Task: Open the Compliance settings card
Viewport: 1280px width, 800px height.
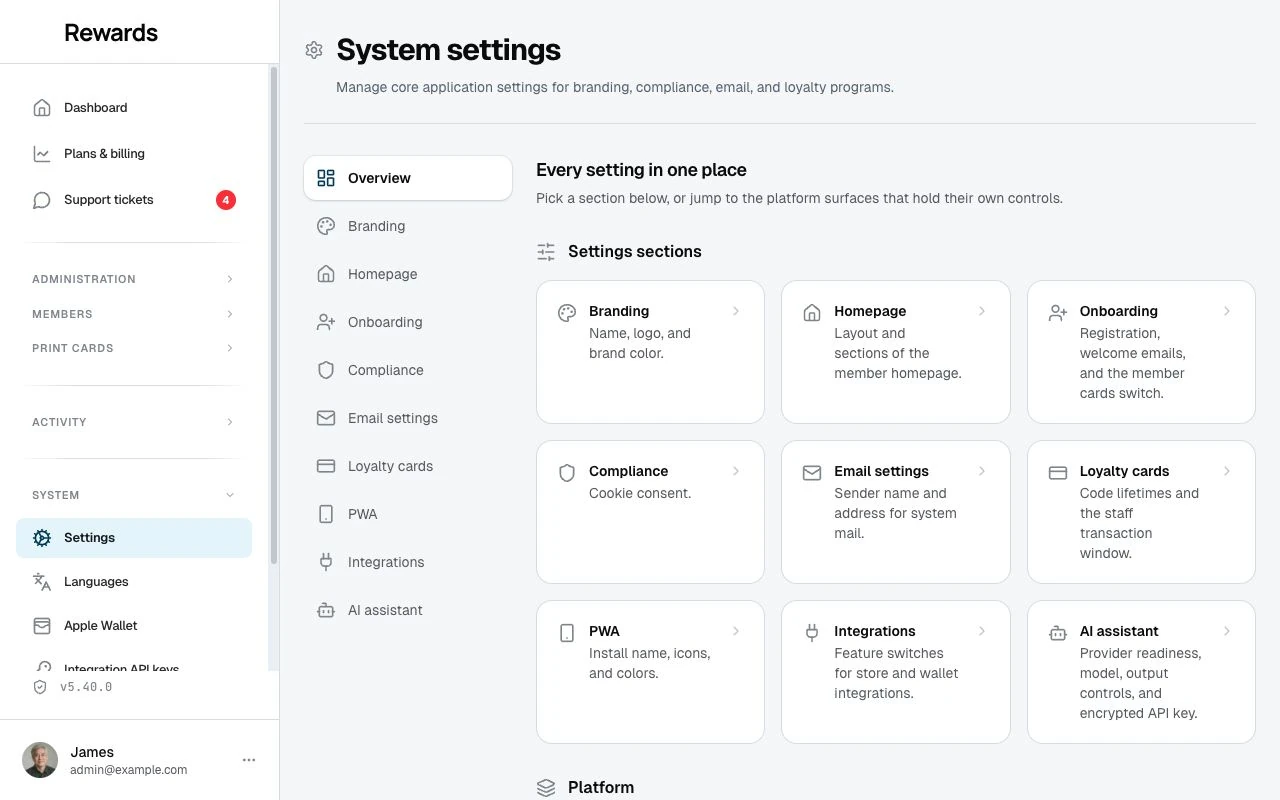Action: 650,512
